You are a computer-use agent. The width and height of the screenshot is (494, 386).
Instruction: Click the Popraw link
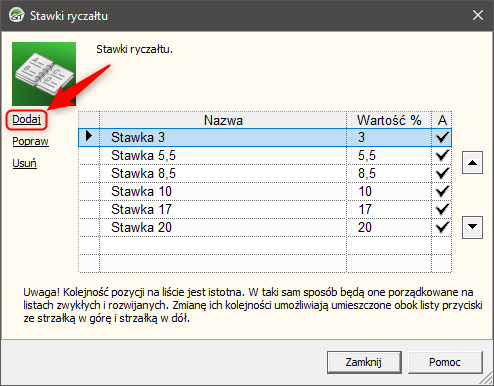[x=30, y=141]
